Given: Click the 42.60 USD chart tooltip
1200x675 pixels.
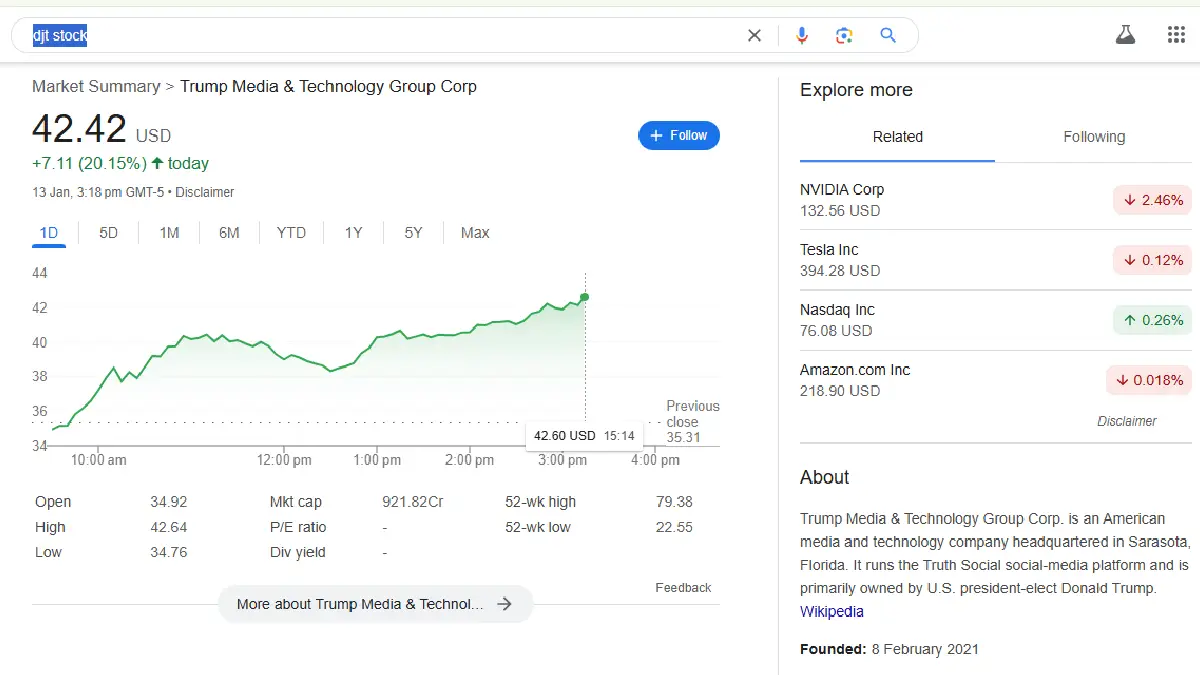Looking at the screenshot, I should pyautogui.click(x=584, y=436).
